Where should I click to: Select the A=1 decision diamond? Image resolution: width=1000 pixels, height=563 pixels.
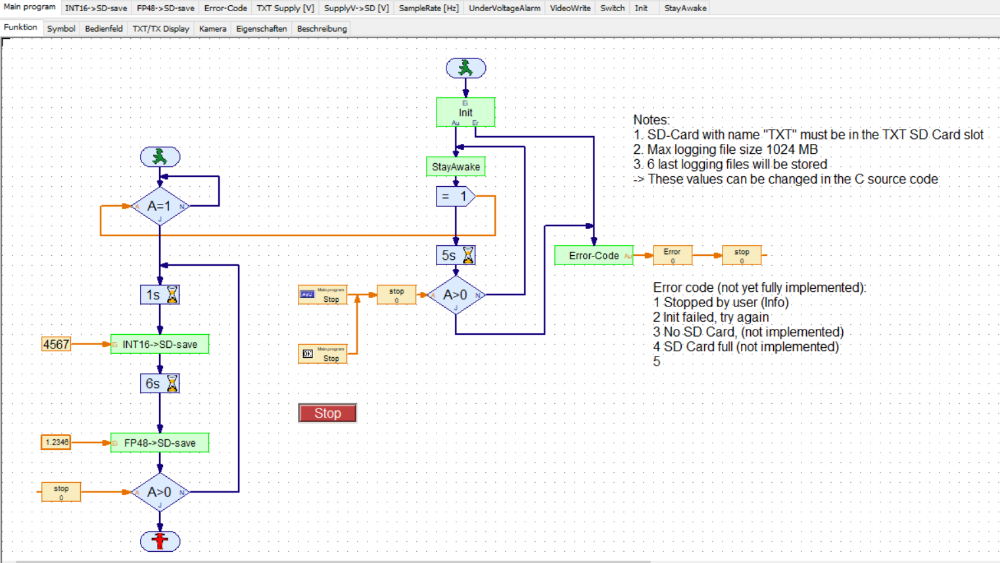click(x=159, y=206)
